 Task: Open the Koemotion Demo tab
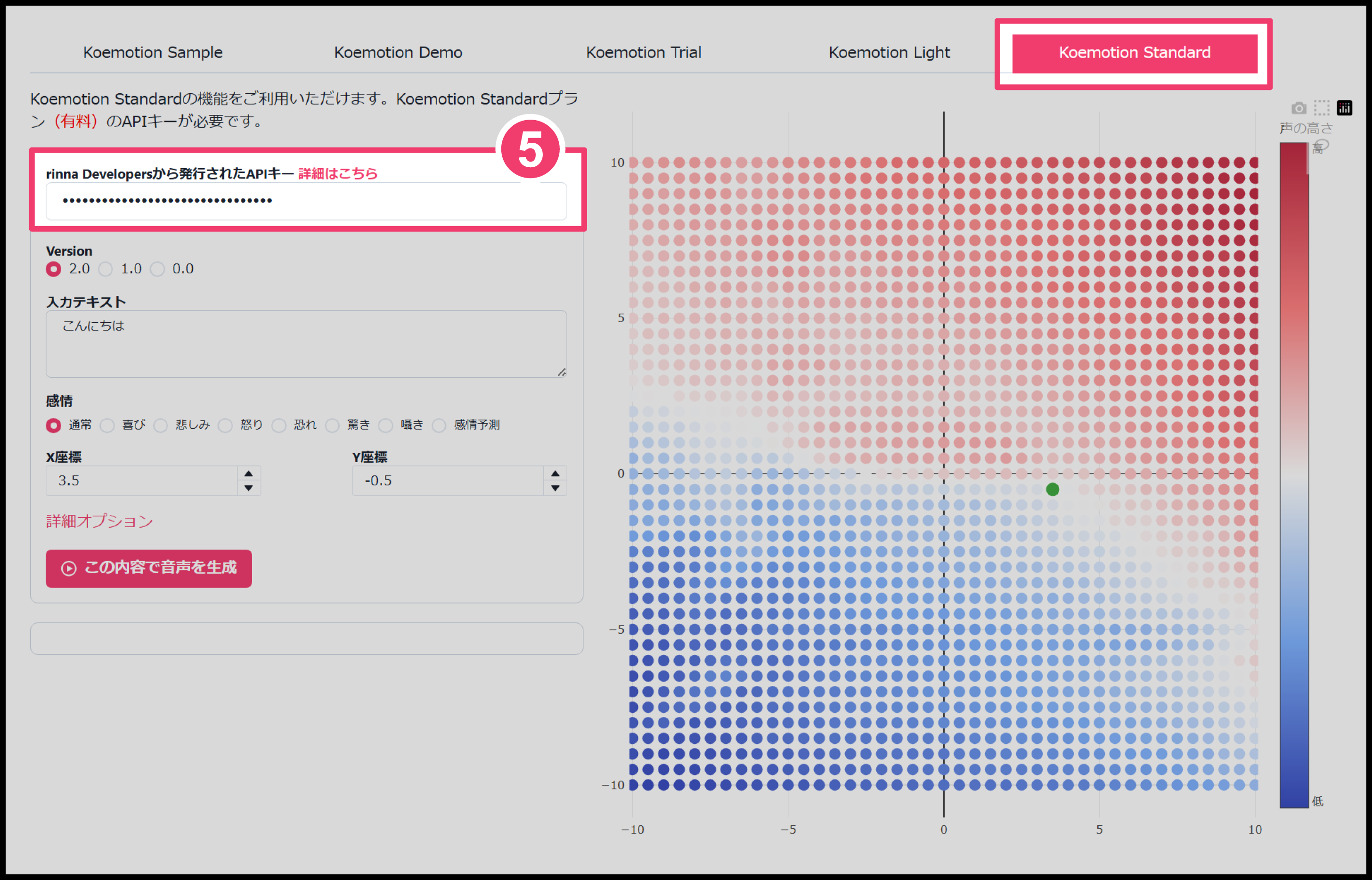pyautogui.click(x=398, y=53)
